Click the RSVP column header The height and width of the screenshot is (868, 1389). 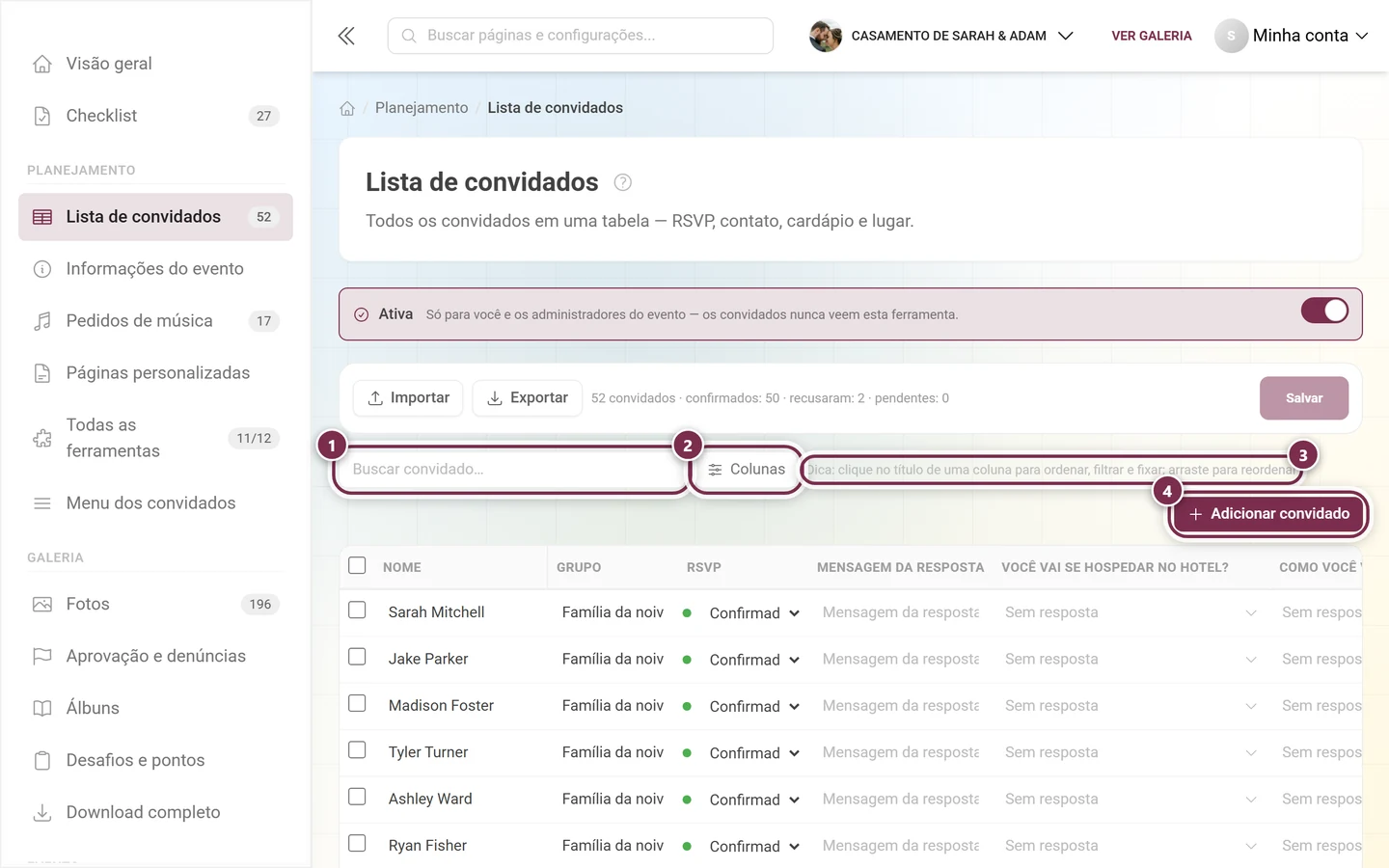pos(704,567)
